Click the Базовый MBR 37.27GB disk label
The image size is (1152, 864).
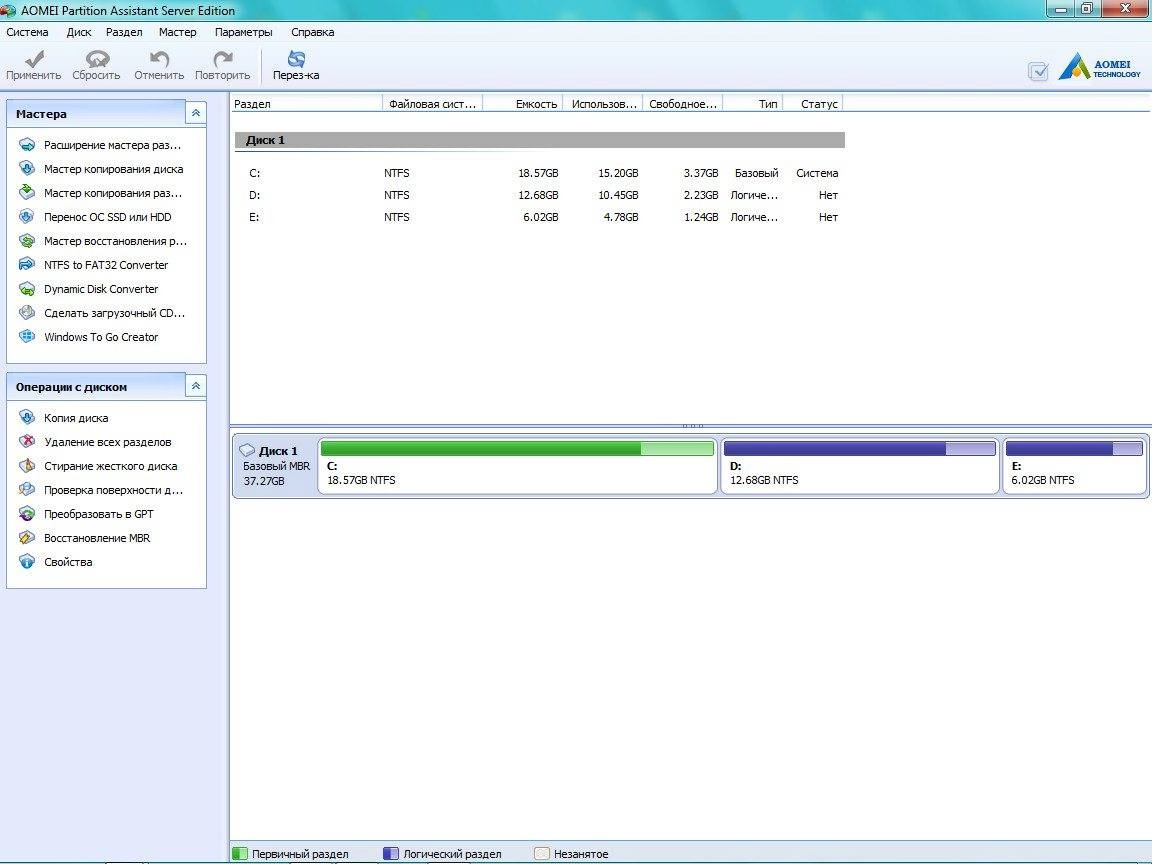click(276, 474)
